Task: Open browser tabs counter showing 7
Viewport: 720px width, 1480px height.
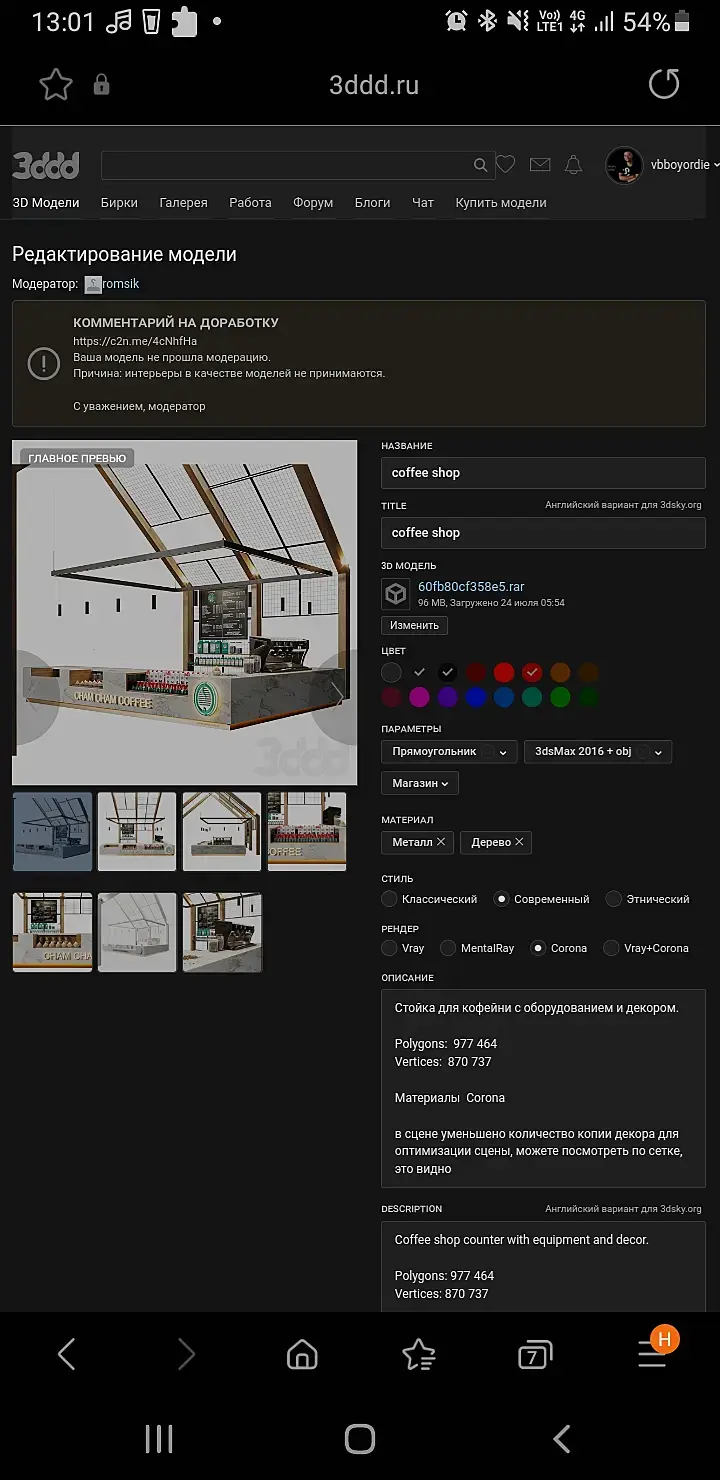Action: pyautogui.click(x=535, y=1355)
